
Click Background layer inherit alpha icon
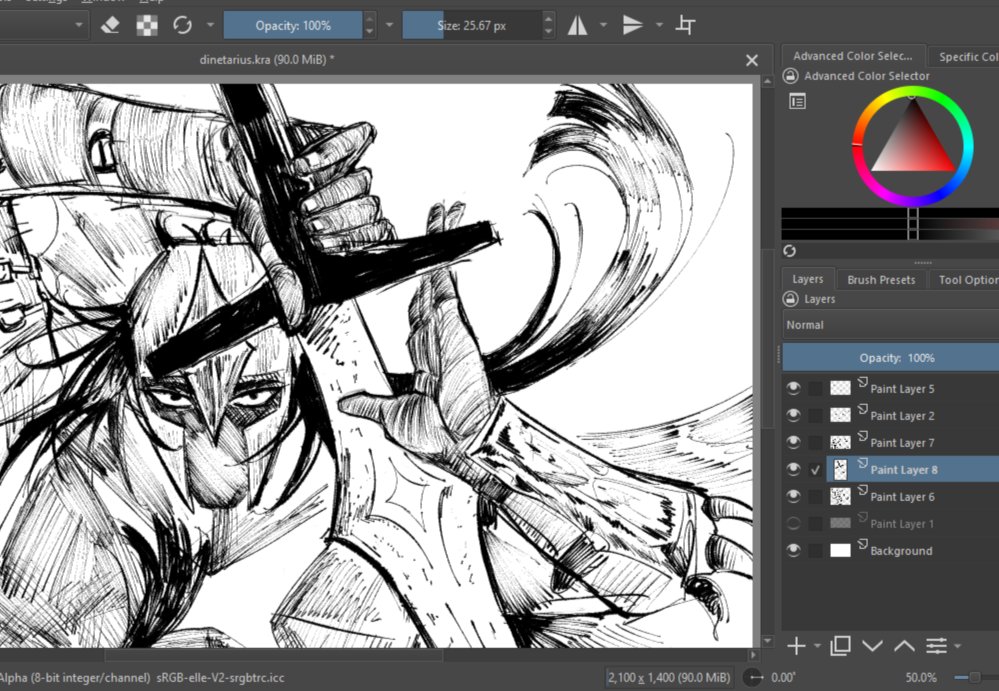coord(862,545)
